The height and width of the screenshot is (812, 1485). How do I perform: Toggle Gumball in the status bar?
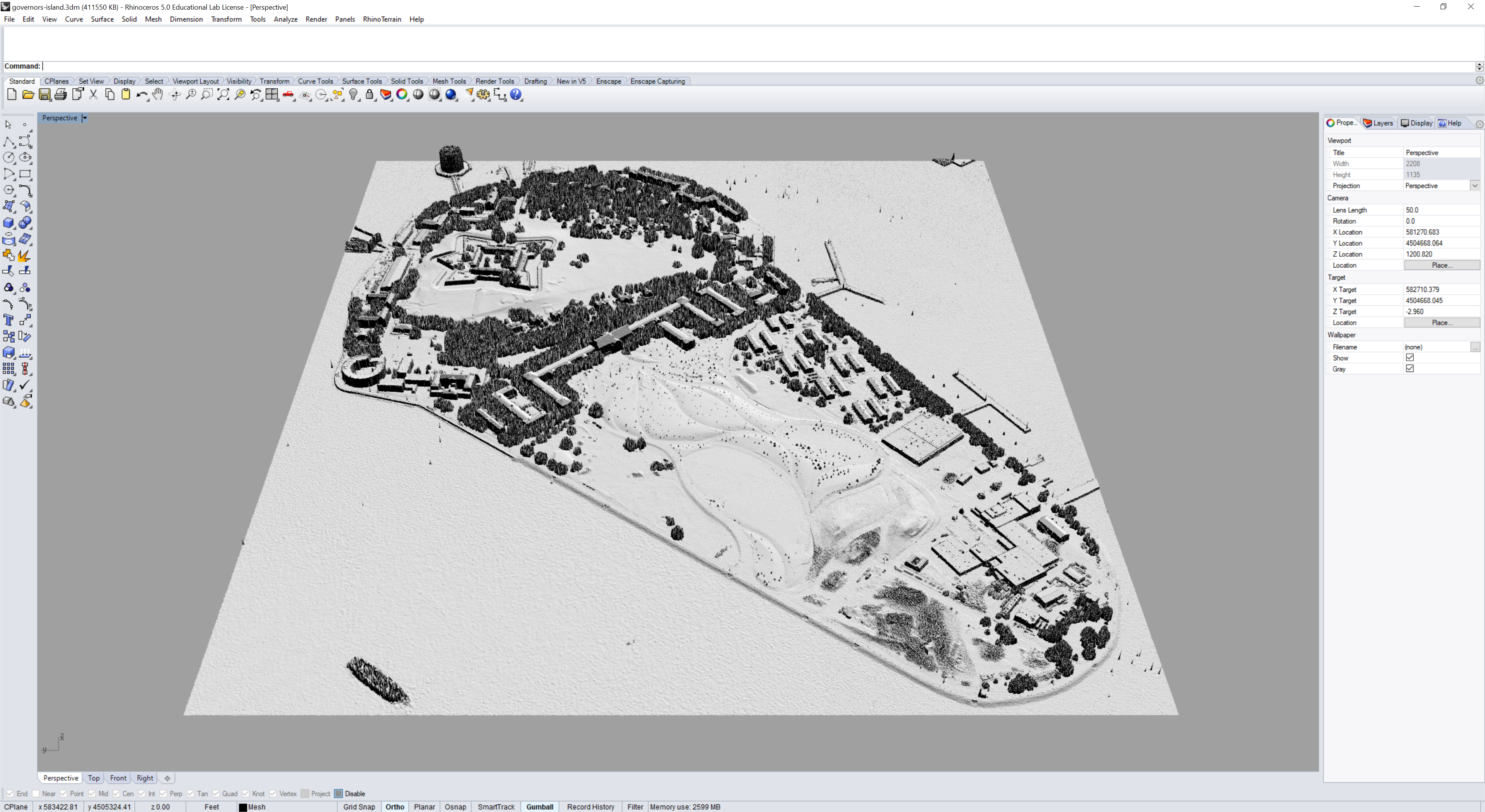click(x=539, y=807)
